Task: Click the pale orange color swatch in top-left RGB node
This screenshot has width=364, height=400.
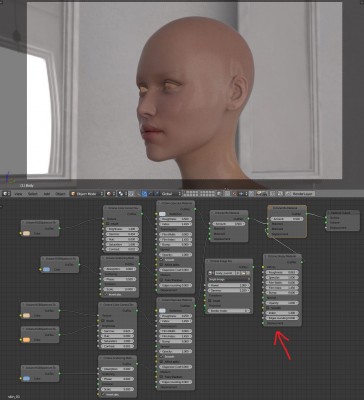Action: [26, 233]
